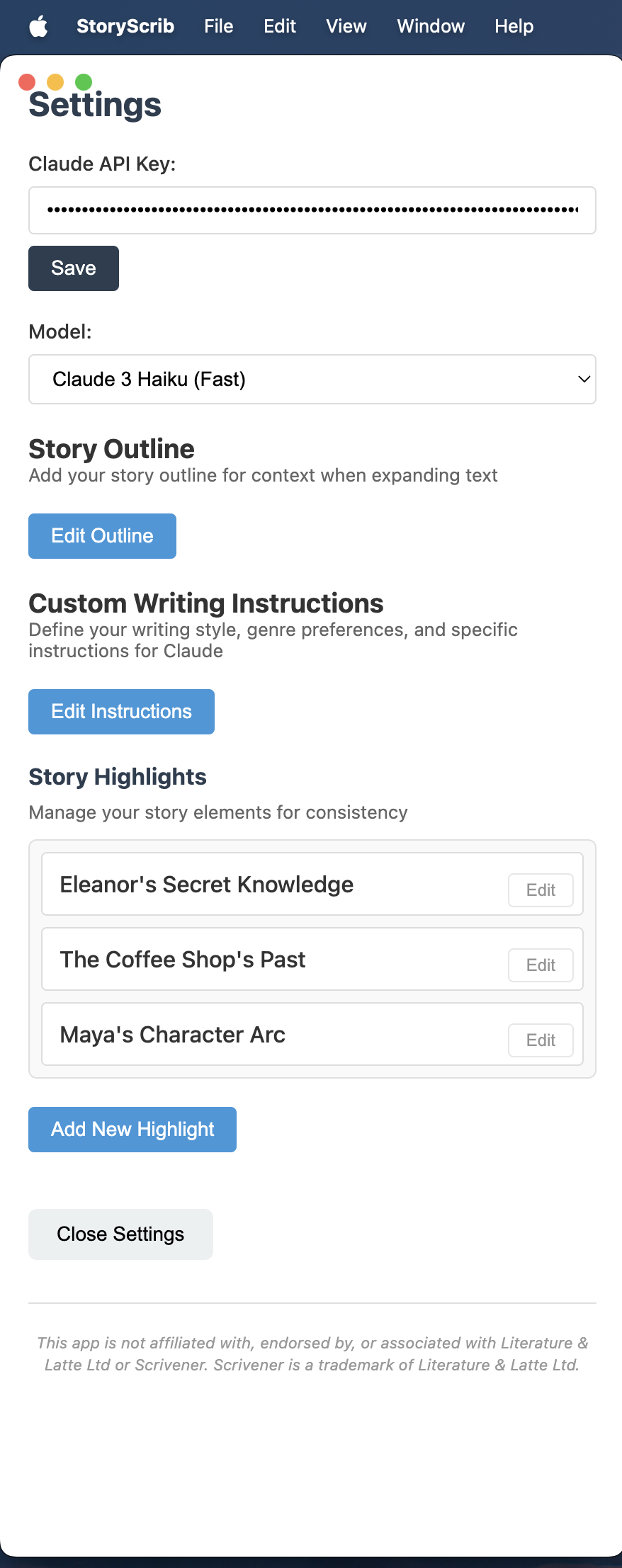Image resolution: width=622 pixels, height=1568 pixels.
Task: Open the View menu
Action: [346, 26]
